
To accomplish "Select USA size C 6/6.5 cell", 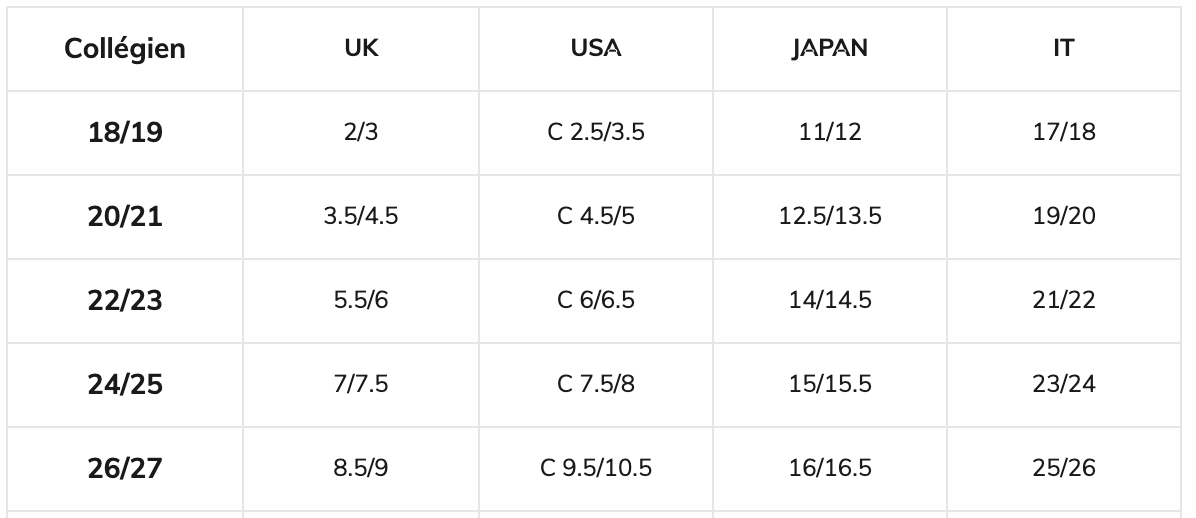I will click(596, 301).
